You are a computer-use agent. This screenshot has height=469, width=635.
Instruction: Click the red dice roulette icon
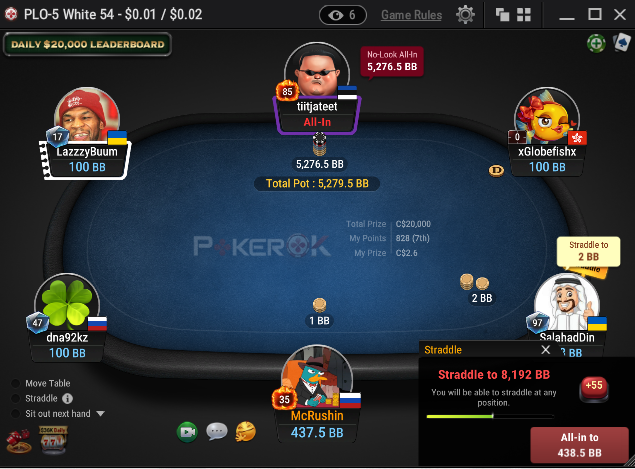point(19,441)
